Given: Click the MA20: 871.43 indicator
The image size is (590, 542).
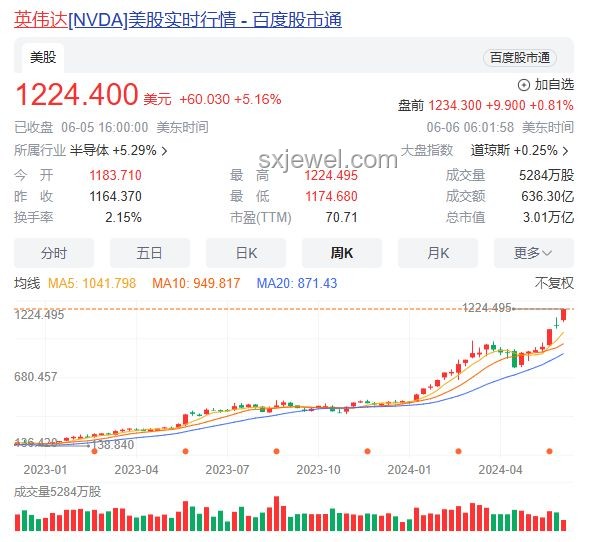Looking at the screenshot, I should 297,283.
